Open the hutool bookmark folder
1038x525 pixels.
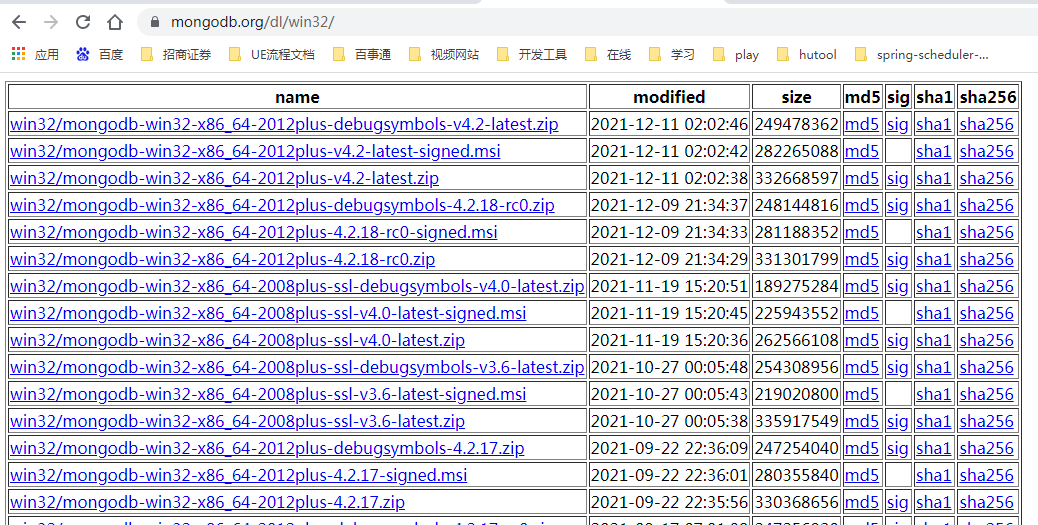[807, 55]
